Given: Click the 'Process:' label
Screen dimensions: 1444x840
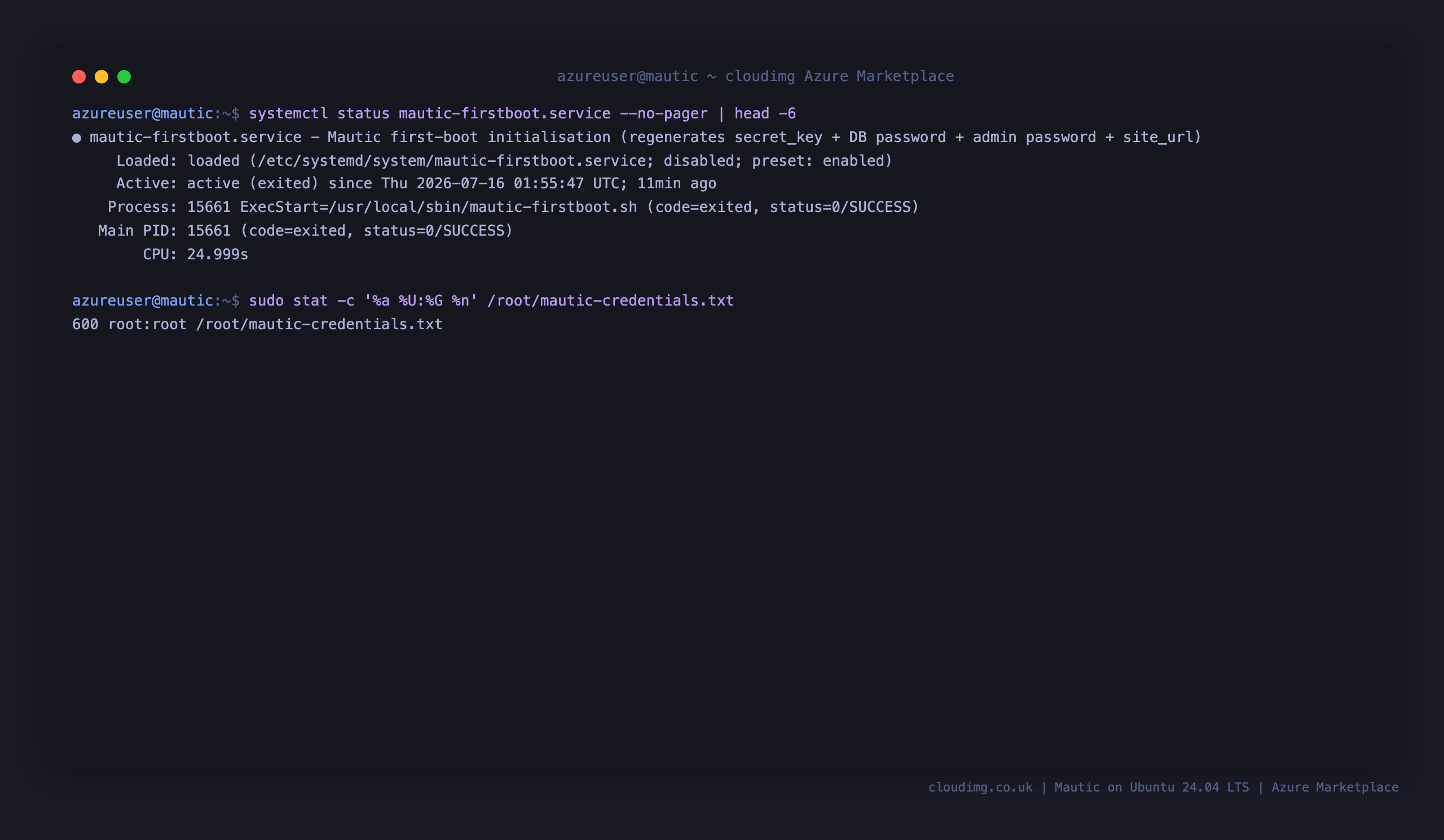Looking at the screenshot, I should [x=143, y=207].
